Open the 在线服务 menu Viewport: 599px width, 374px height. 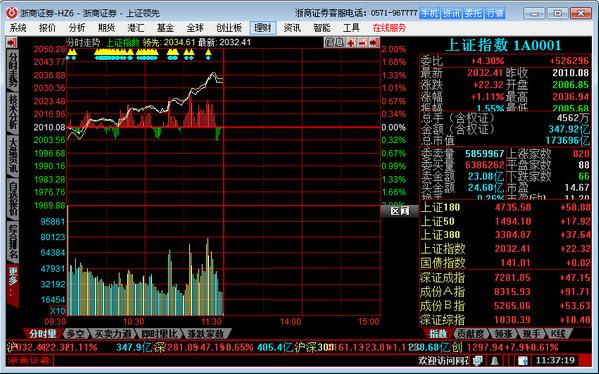click(x=389, y=28)
